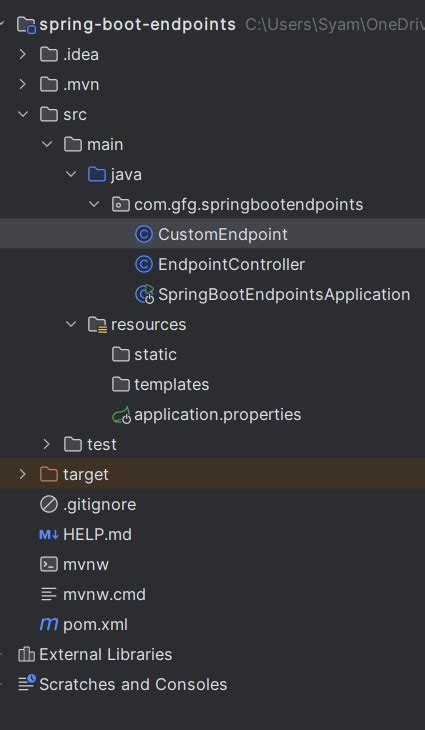
Task: Click the Spring leaf icon of application.properties
Action: pyautogui.click(x=121, y=414)
